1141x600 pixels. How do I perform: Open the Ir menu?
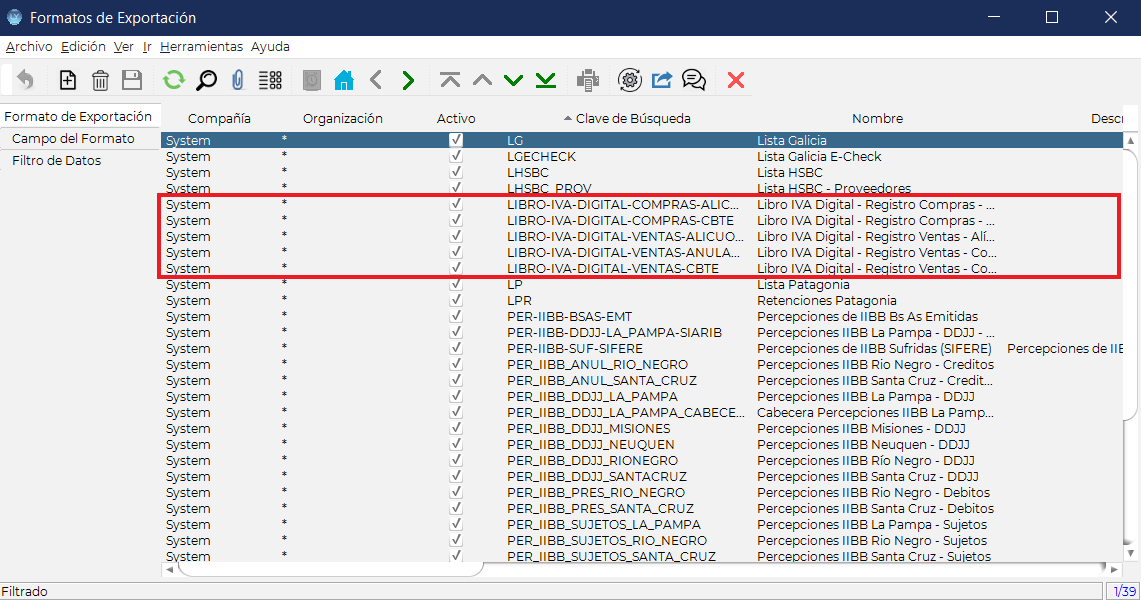tap(147, 47)
